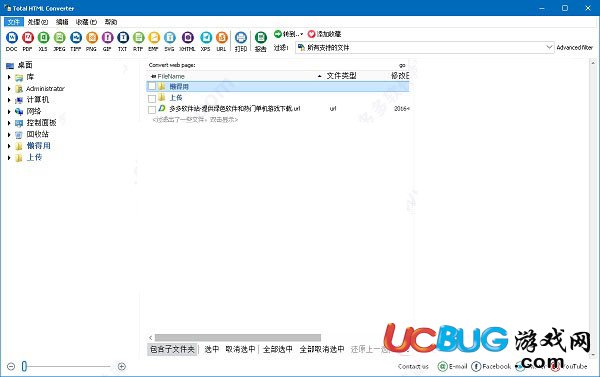Convert to EMF format

tap(154, 41)
